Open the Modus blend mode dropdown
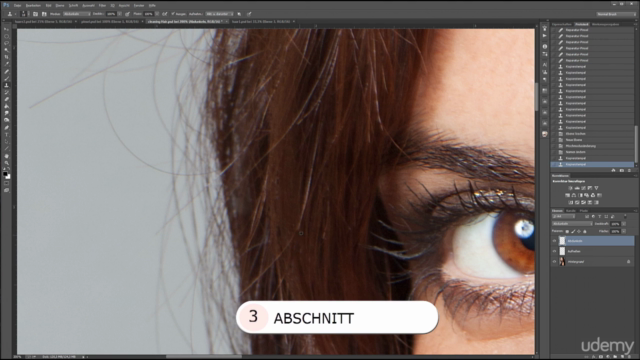This screenshot has height=360, width=640. pos(77,14)
